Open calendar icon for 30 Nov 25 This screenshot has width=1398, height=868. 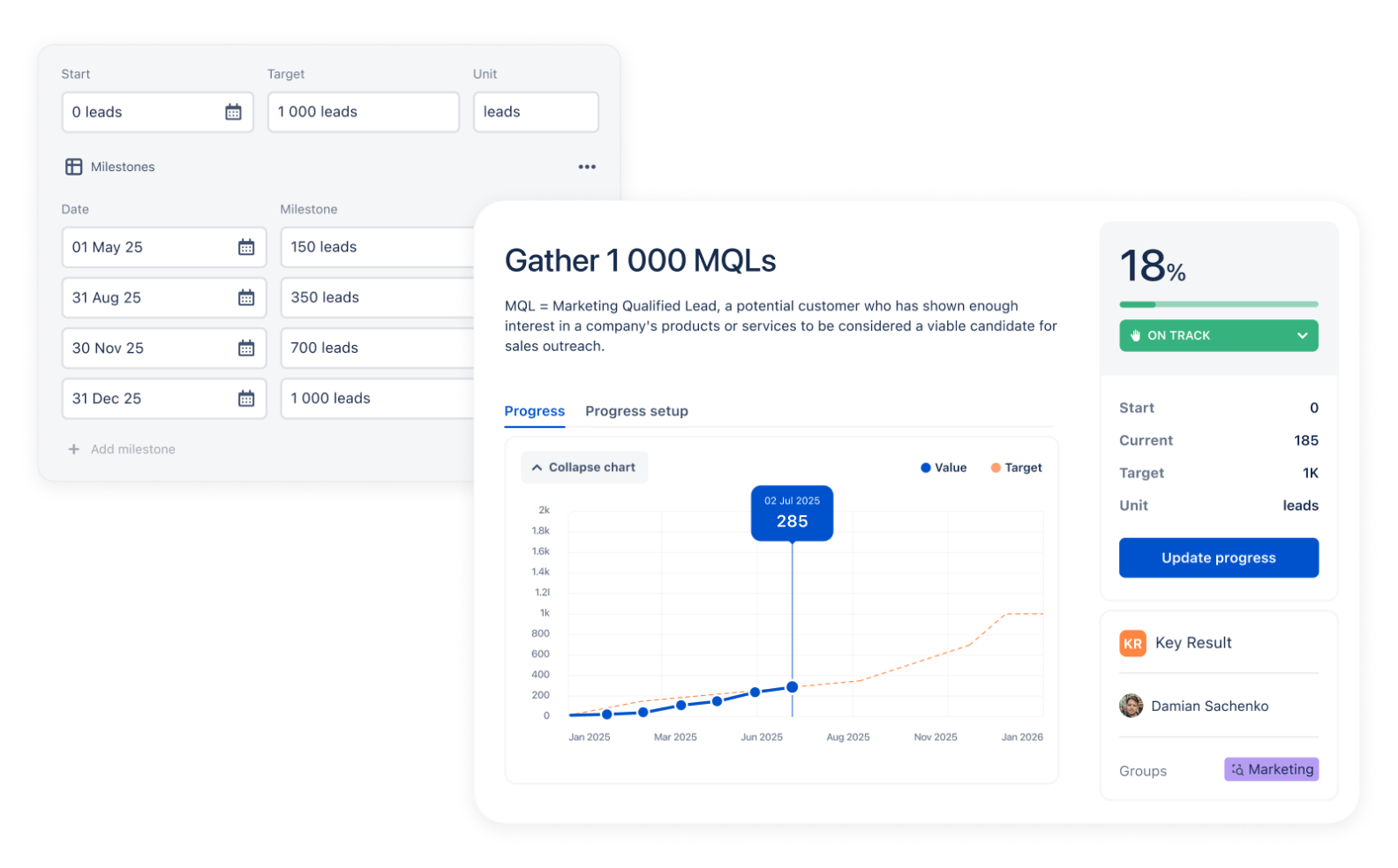pyautogui.click(x=246, y=348)
